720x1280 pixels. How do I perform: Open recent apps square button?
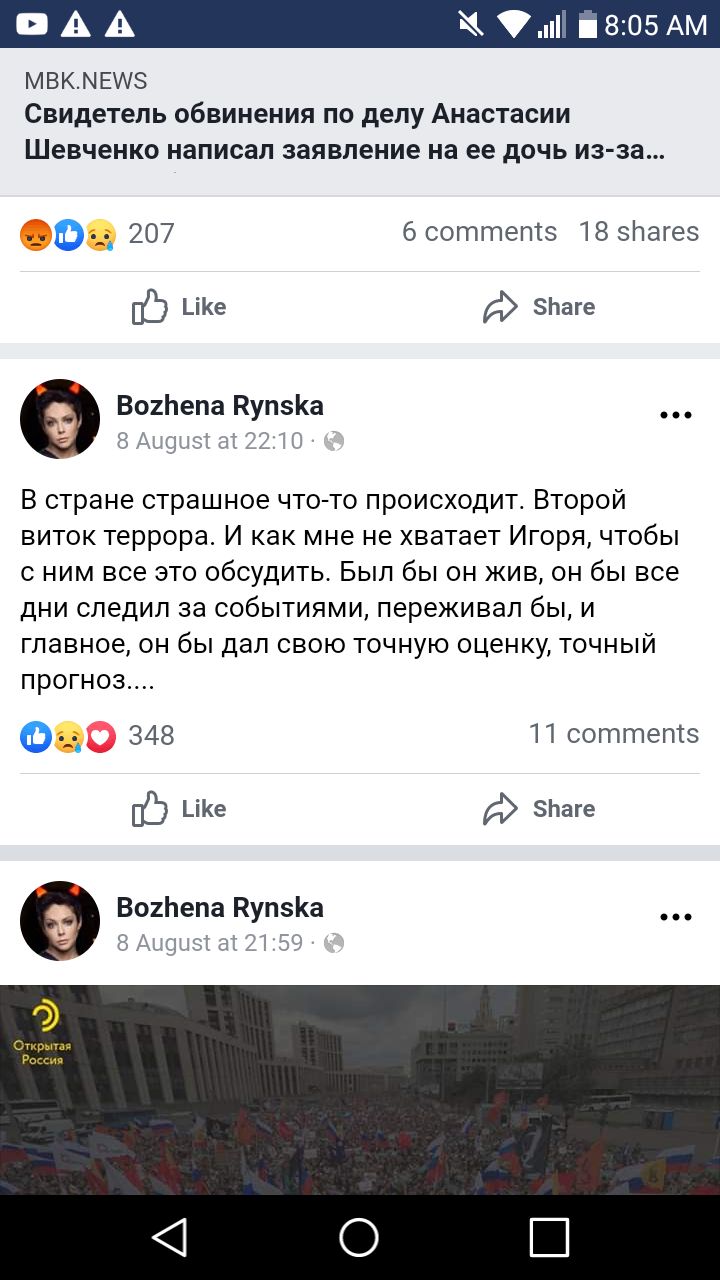coord(549,1238)
